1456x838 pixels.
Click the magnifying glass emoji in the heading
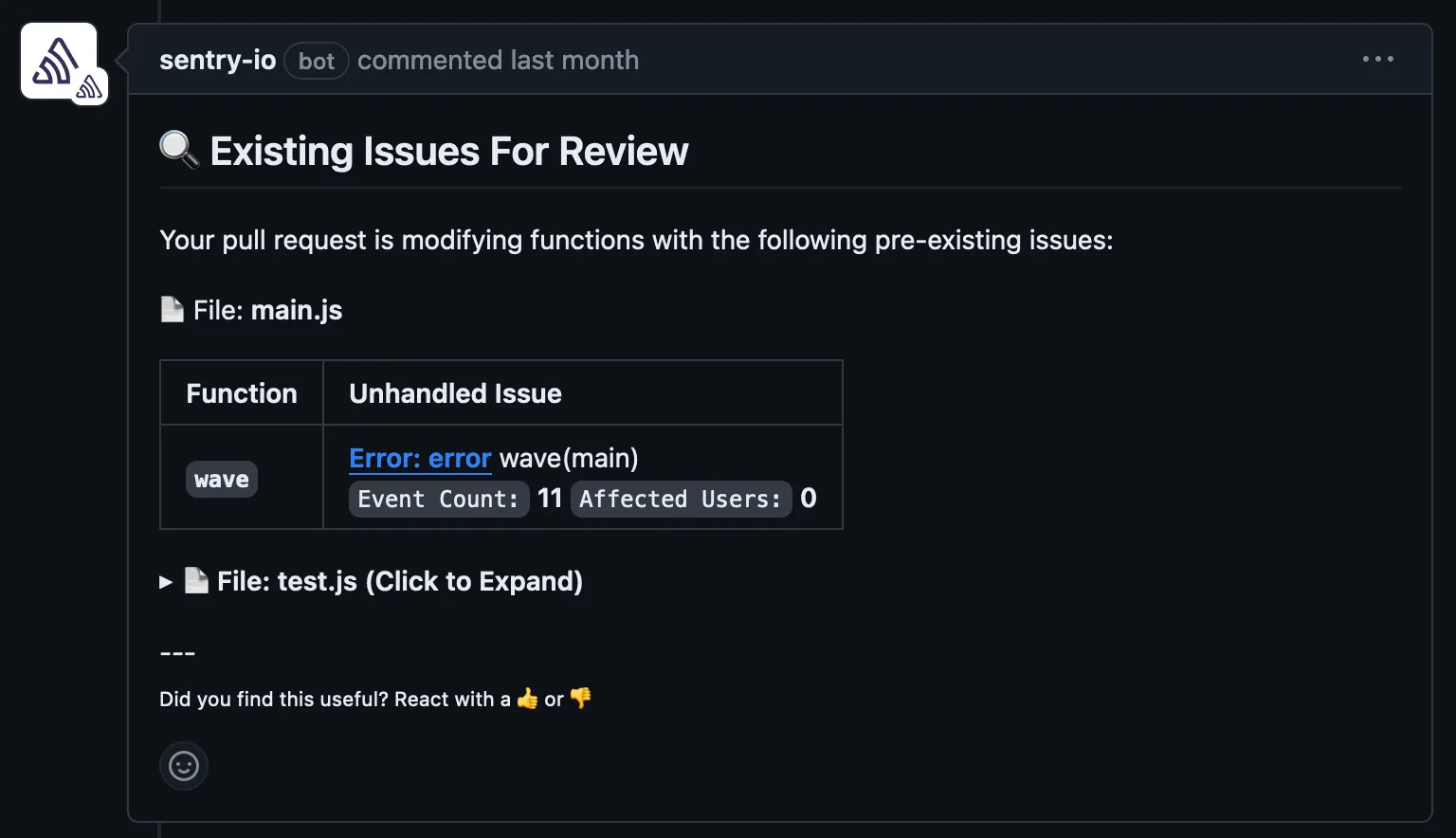pos(179,150)
